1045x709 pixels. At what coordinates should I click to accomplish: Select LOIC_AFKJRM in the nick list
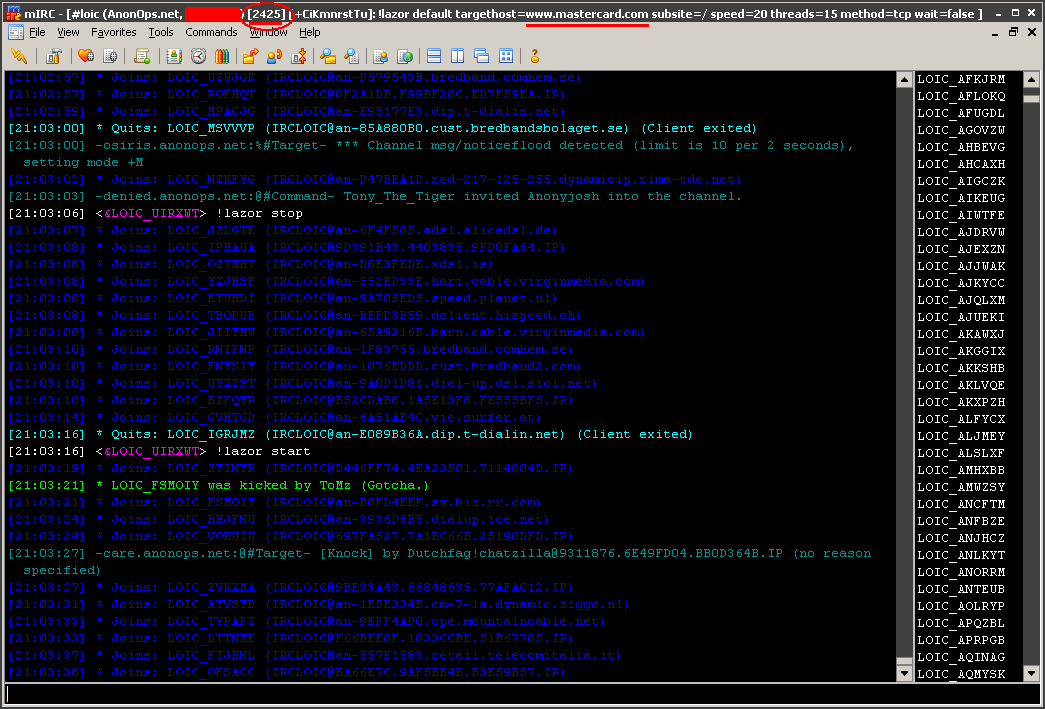(960, 79)
